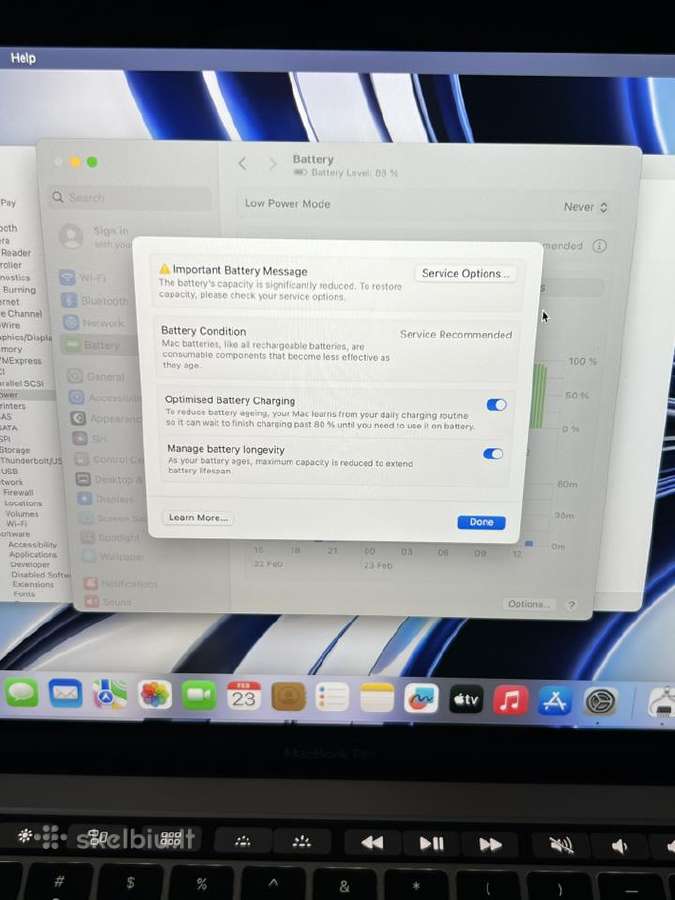Select Sound in System Settings sidebar

(x=108, y=602)
